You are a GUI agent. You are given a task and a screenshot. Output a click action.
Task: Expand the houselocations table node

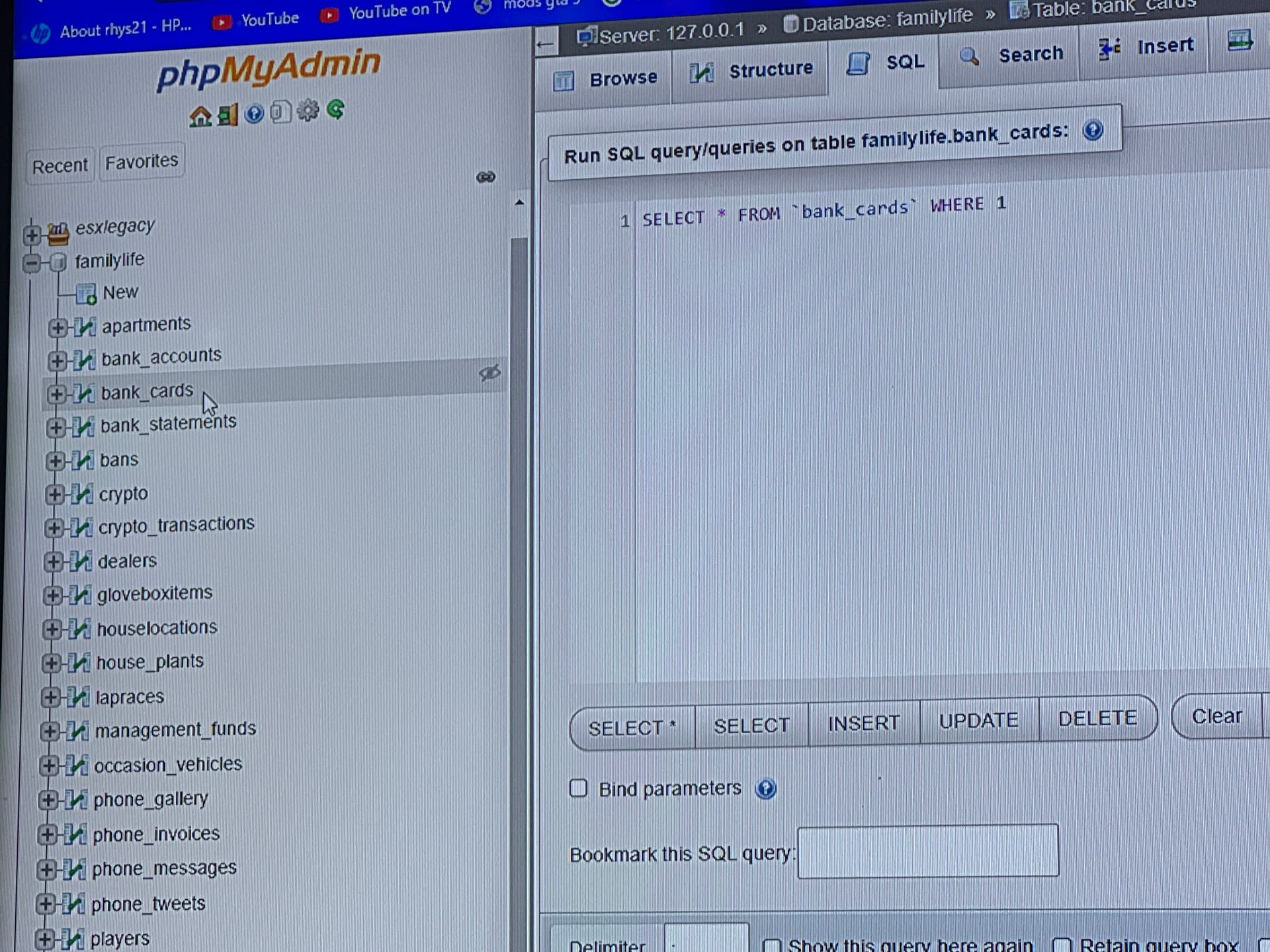tap(52, 629)
